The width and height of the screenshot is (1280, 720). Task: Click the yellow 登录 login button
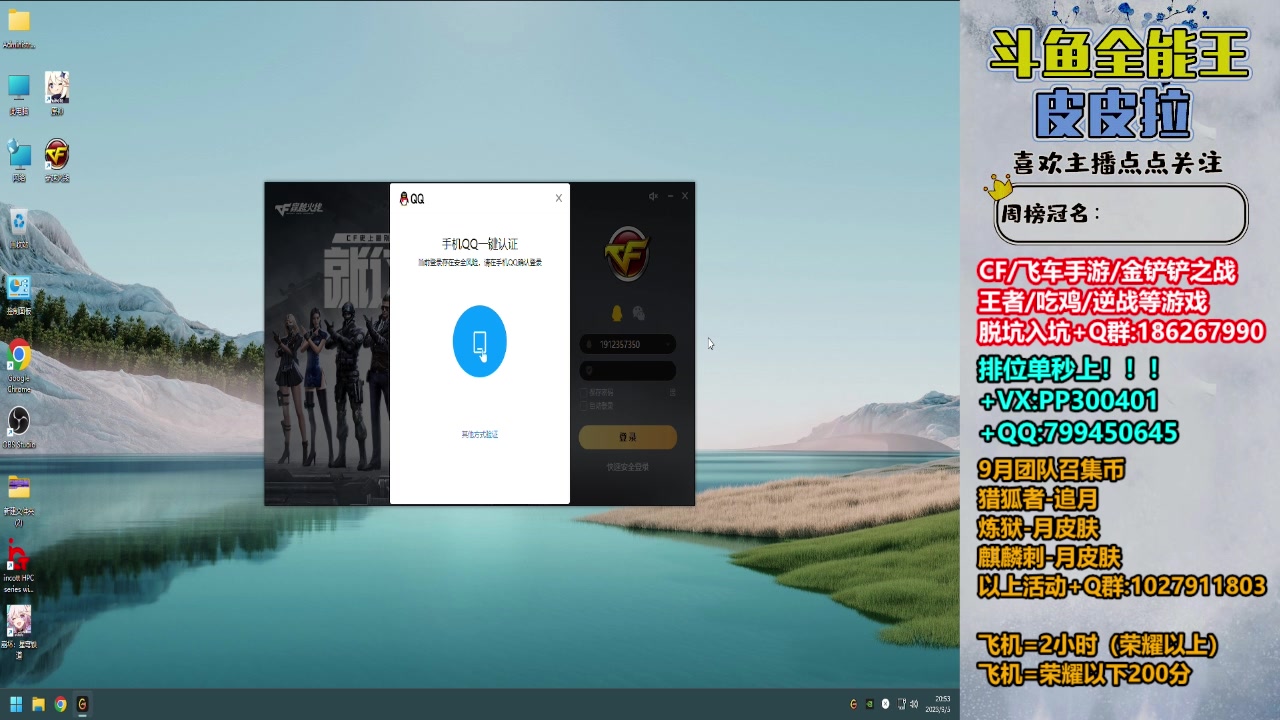coord(627,437)
